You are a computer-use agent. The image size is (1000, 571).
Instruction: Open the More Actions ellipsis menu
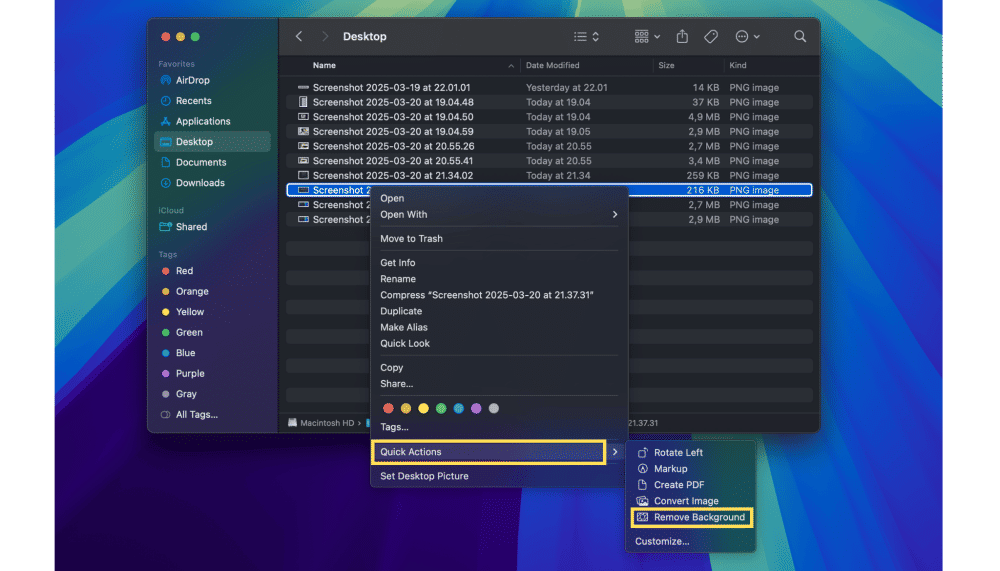click(x=747, y=36)
